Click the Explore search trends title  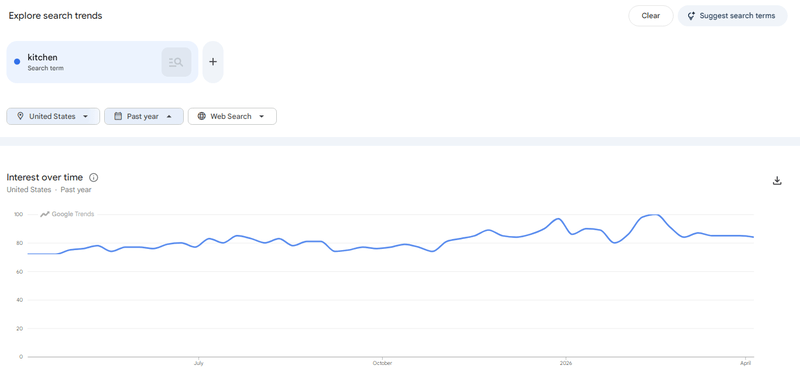pos(56,16)
